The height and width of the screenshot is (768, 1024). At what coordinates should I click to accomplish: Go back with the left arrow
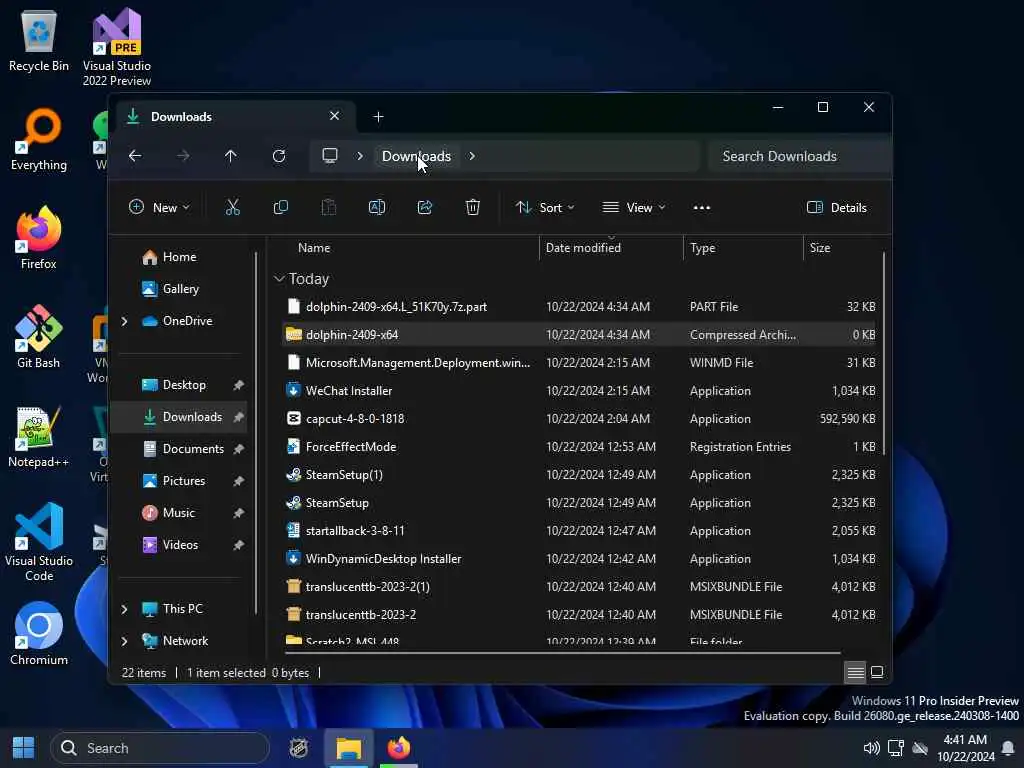[135, 156]
